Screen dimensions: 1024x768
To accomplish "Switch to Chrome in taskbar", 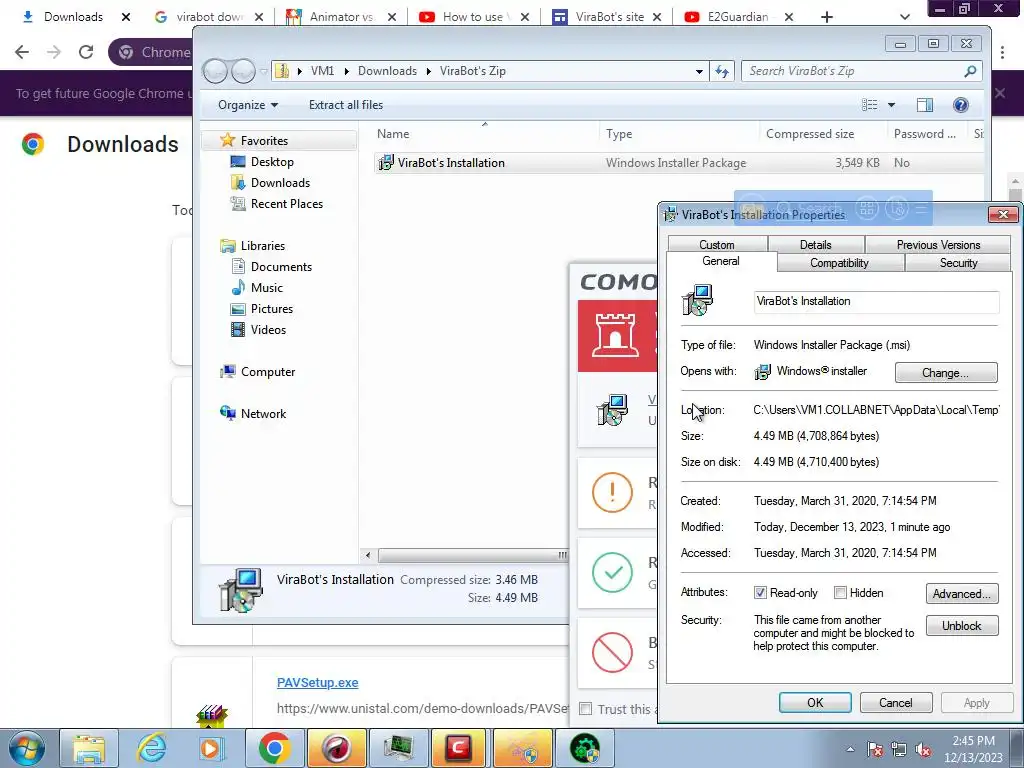I will pos(274,748).
